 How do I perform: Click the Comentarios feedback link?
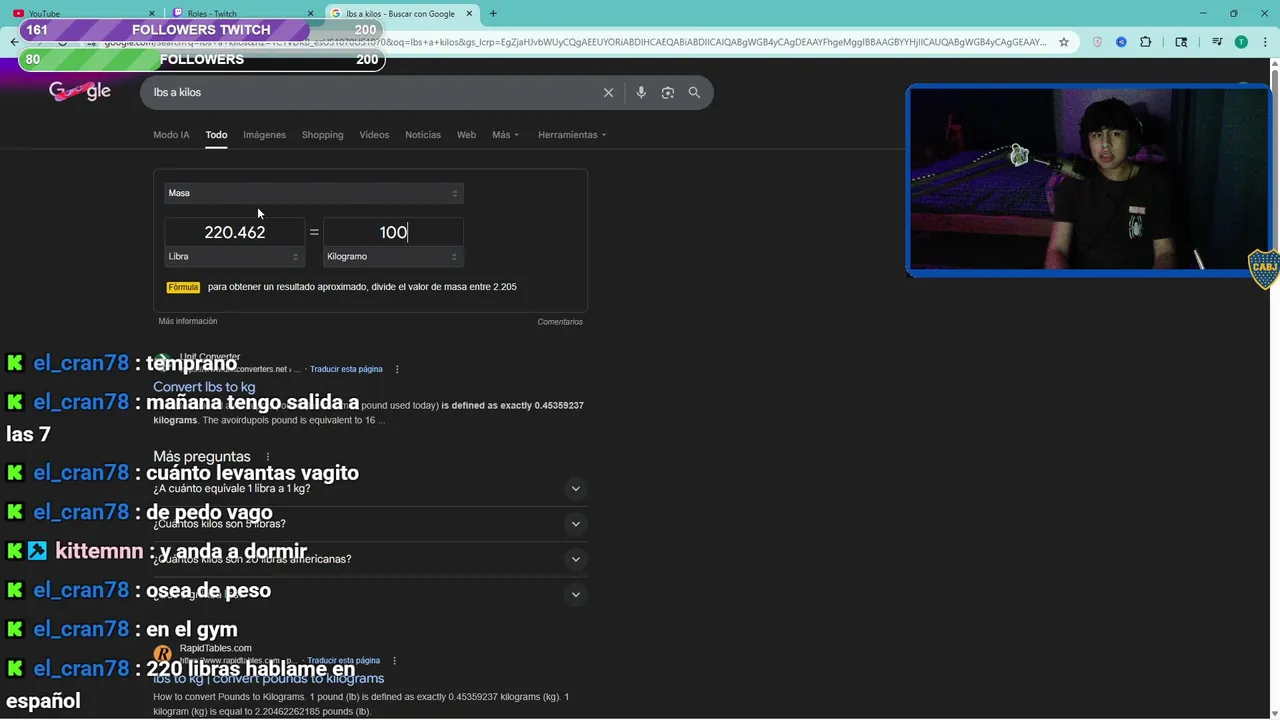pyautogui.click(x=560, y=322)
